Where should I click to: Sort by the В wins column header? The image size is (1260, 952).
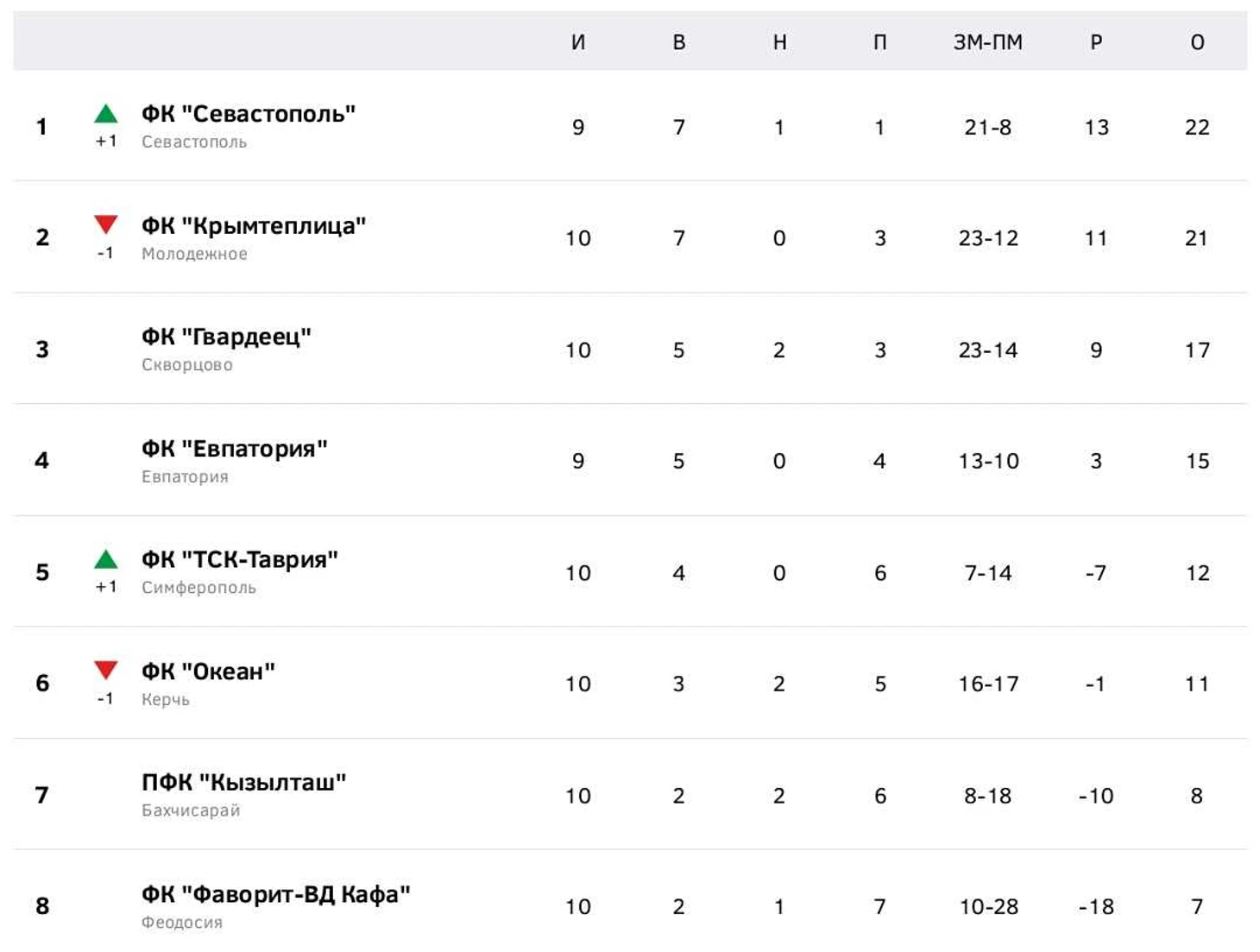click(679, 42)
